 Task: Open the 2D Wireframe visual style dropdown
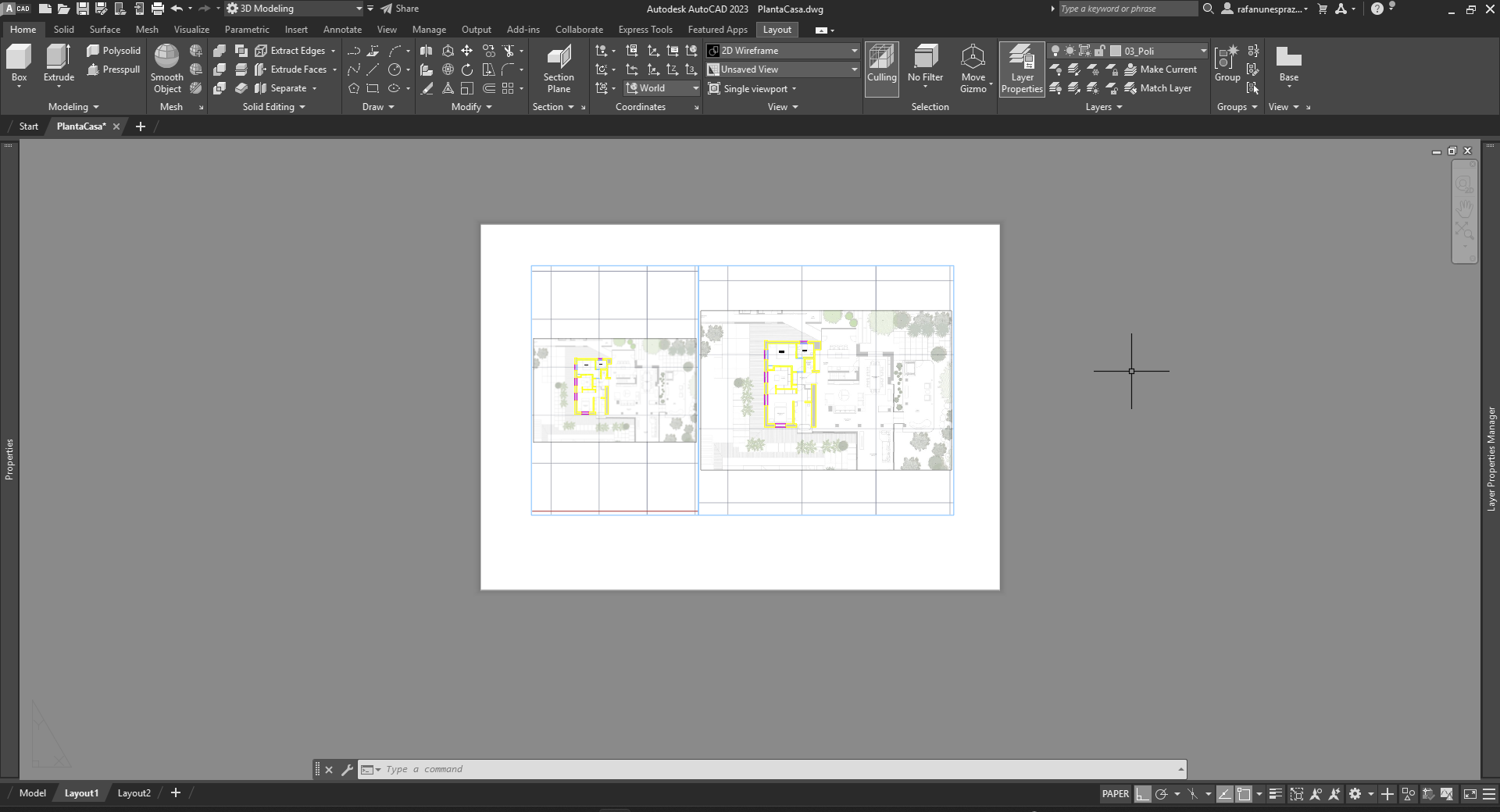854,51
